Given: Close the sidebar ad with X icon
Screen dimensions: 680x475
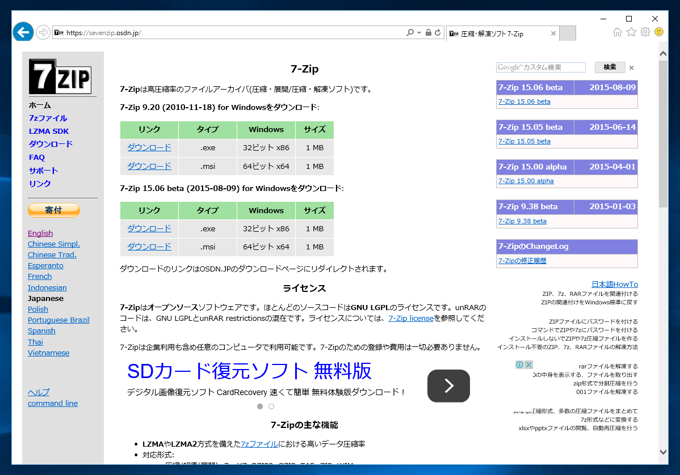Looking at the screenshot, I should (528, 365).
